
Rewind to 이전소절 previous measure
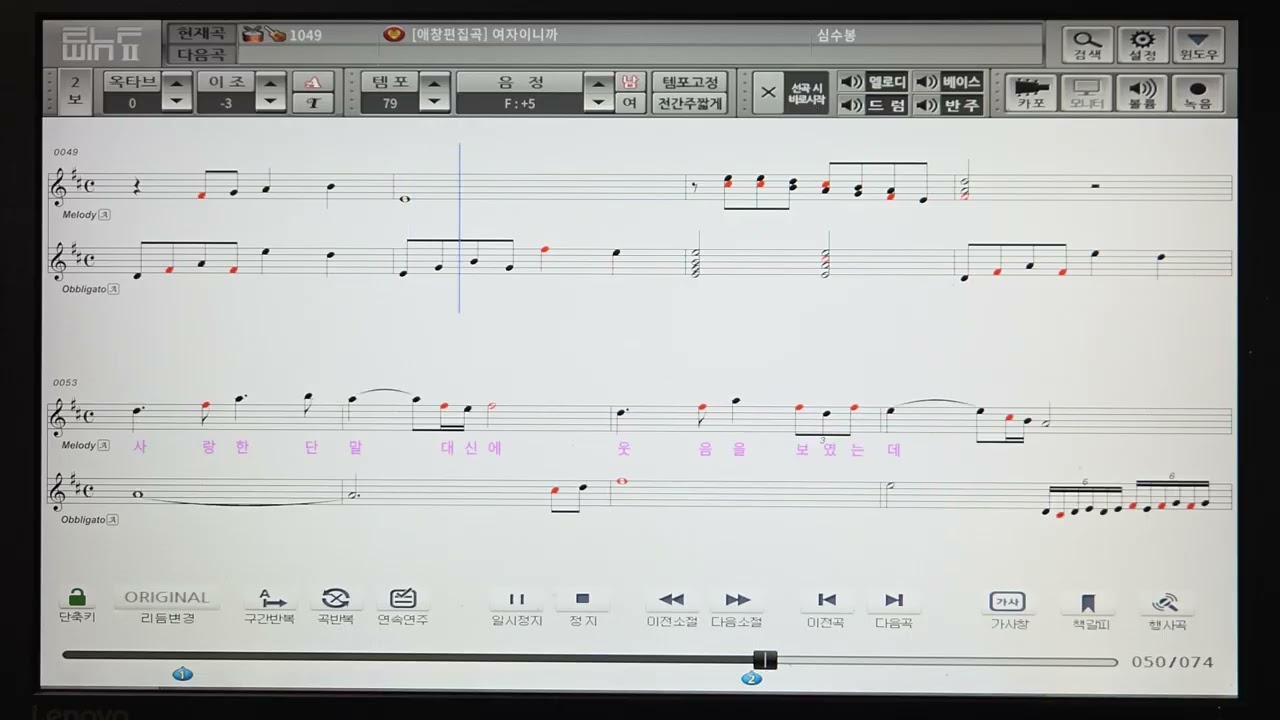point(672,607)
